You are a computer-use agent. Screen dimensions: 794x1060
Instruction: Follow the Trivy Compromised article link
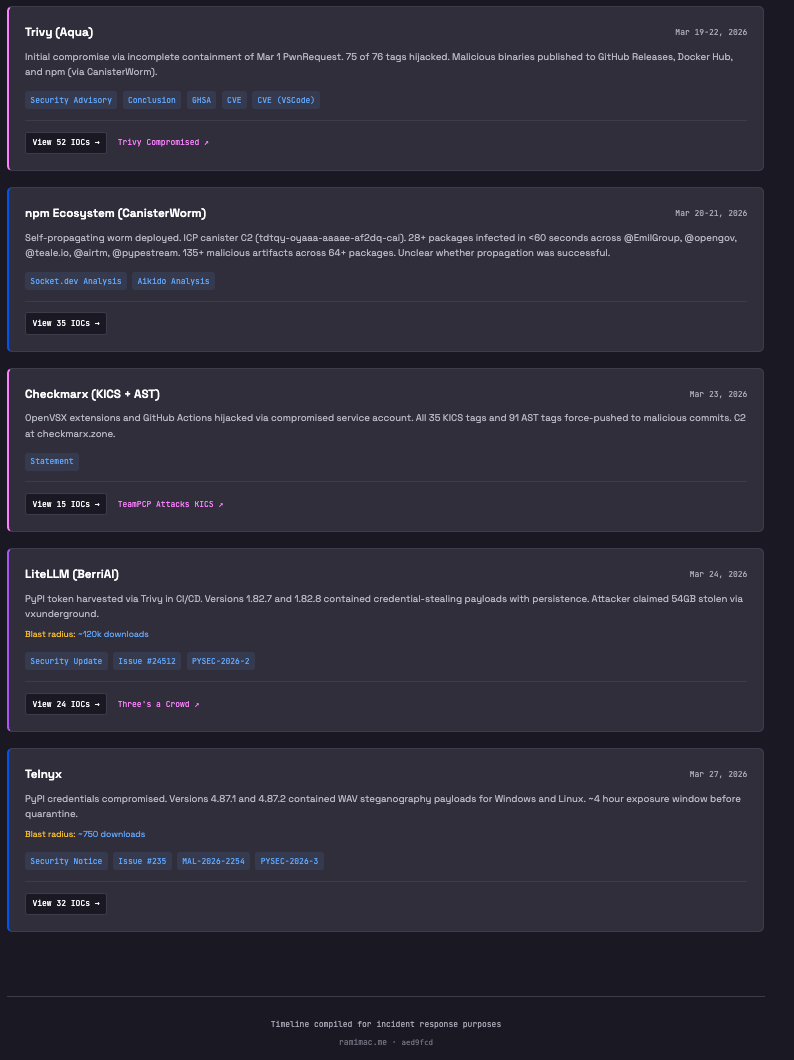(x=163, y=142)
